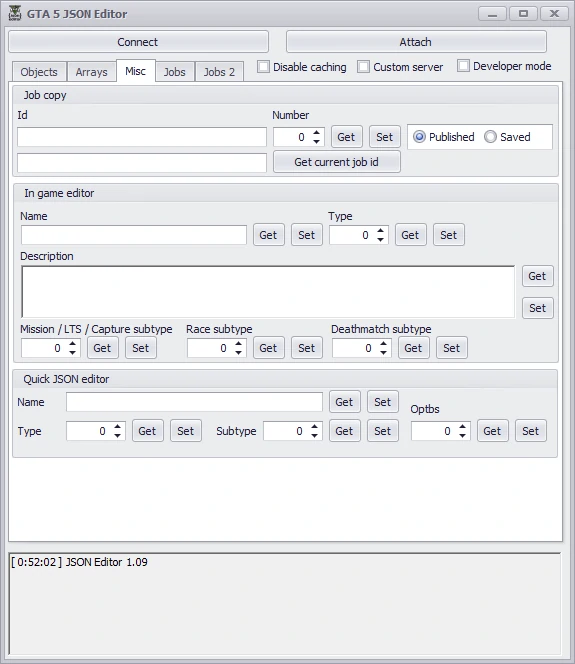
Task: Switch to the Arrays tab
Action: tap(91, 72)
